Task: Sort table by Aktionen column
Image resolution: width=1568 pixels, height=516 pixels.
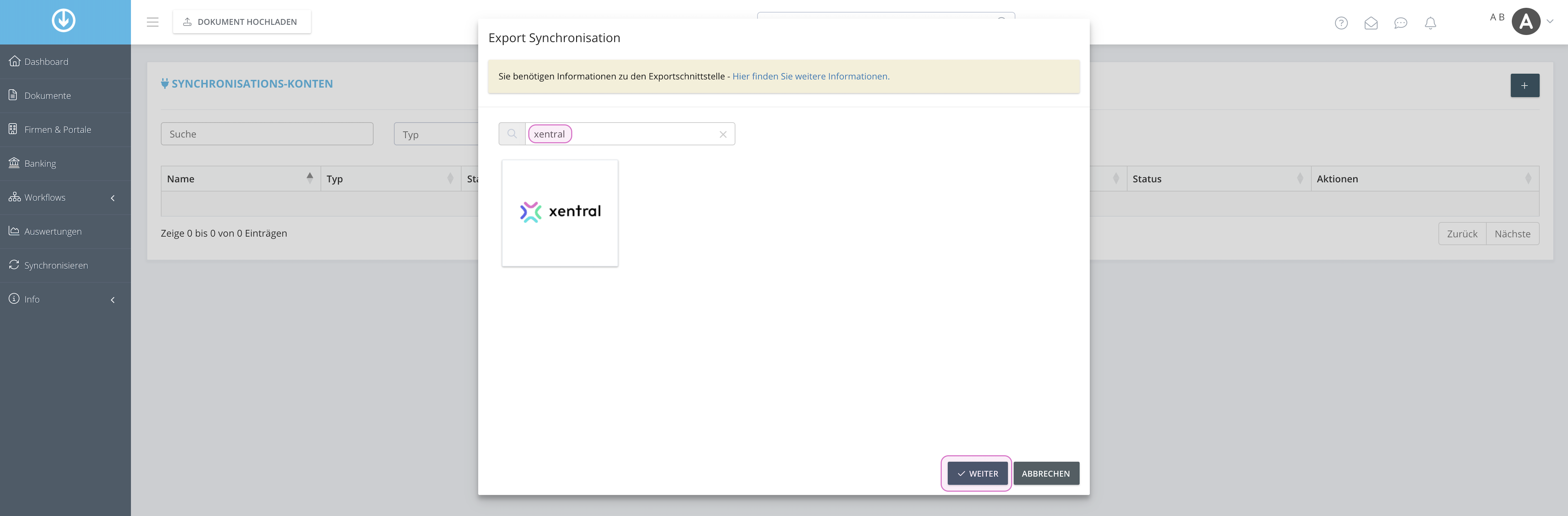Action: click(1424, 178)
